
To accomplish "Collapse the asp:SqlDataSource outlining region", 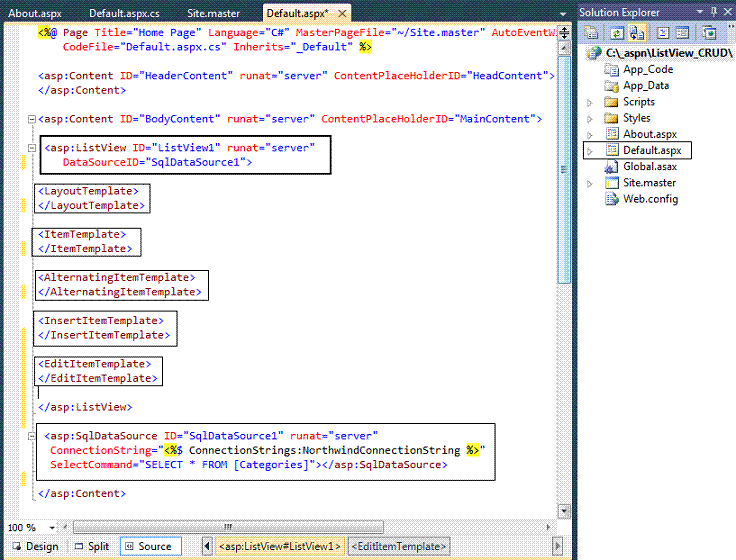I will [x=31, y=436].
